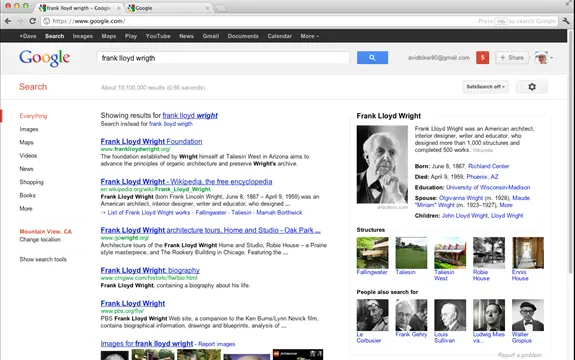Open the Taliesin West structure thumbnail
Viewport: 575px width, 360px height.
coord(450,253)
